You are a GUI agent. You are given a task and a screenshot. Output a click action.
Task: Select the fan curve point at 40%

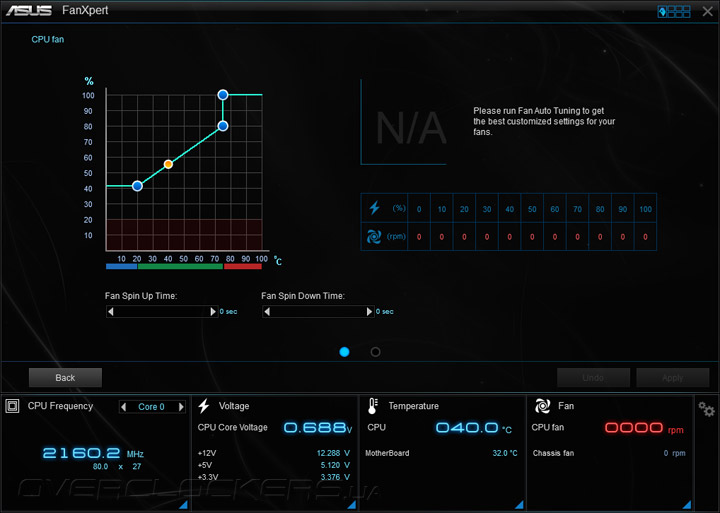point(137,186)
